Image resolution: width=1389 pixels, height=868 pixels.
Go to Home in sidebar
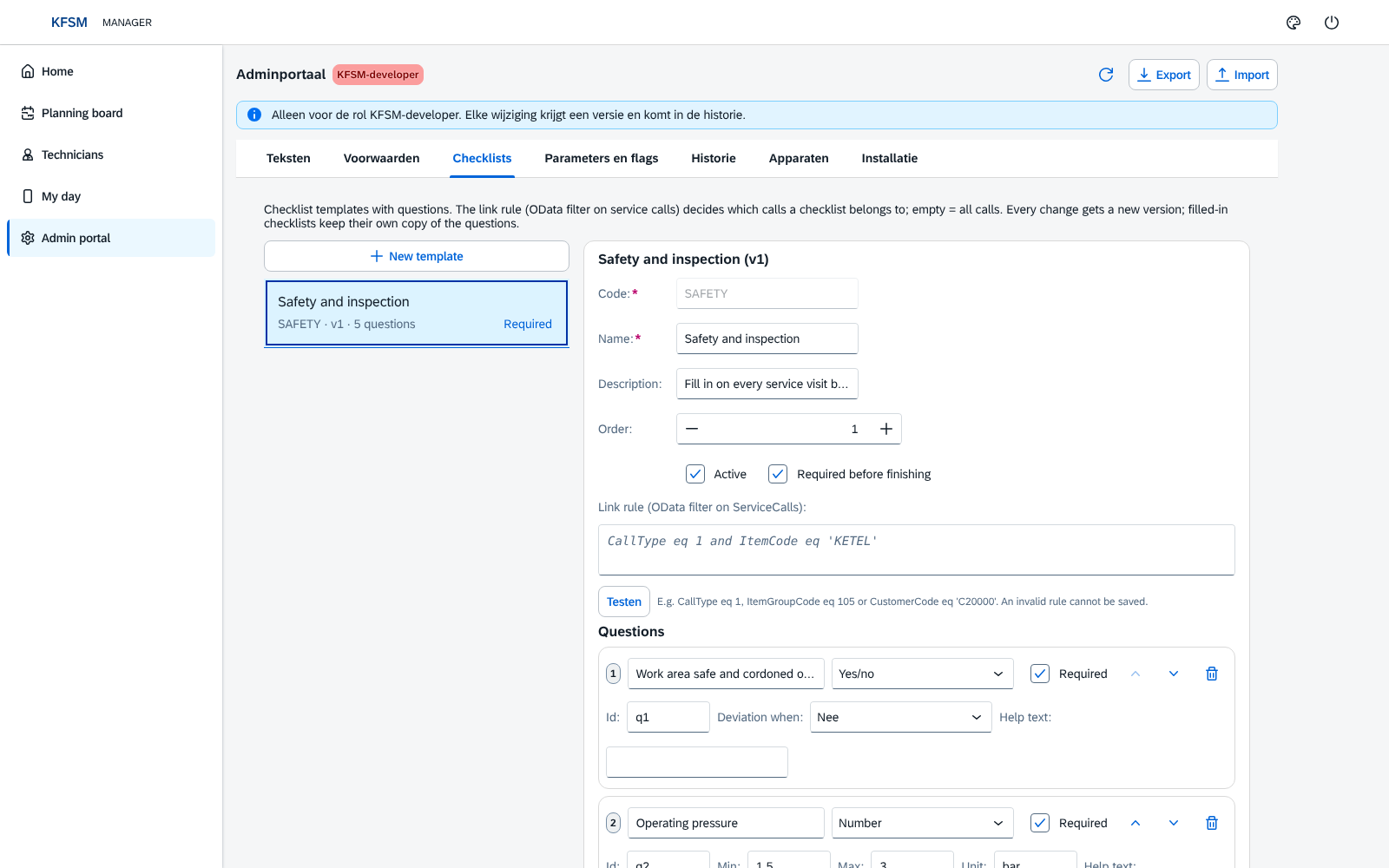tap(111, 71)
